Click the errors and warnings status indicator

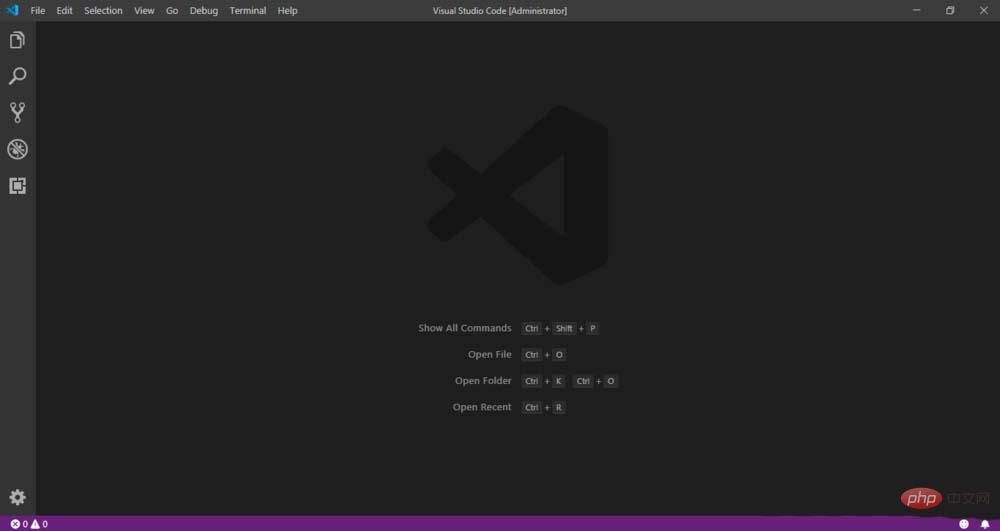pyautogui.click(x=29, y=524)
